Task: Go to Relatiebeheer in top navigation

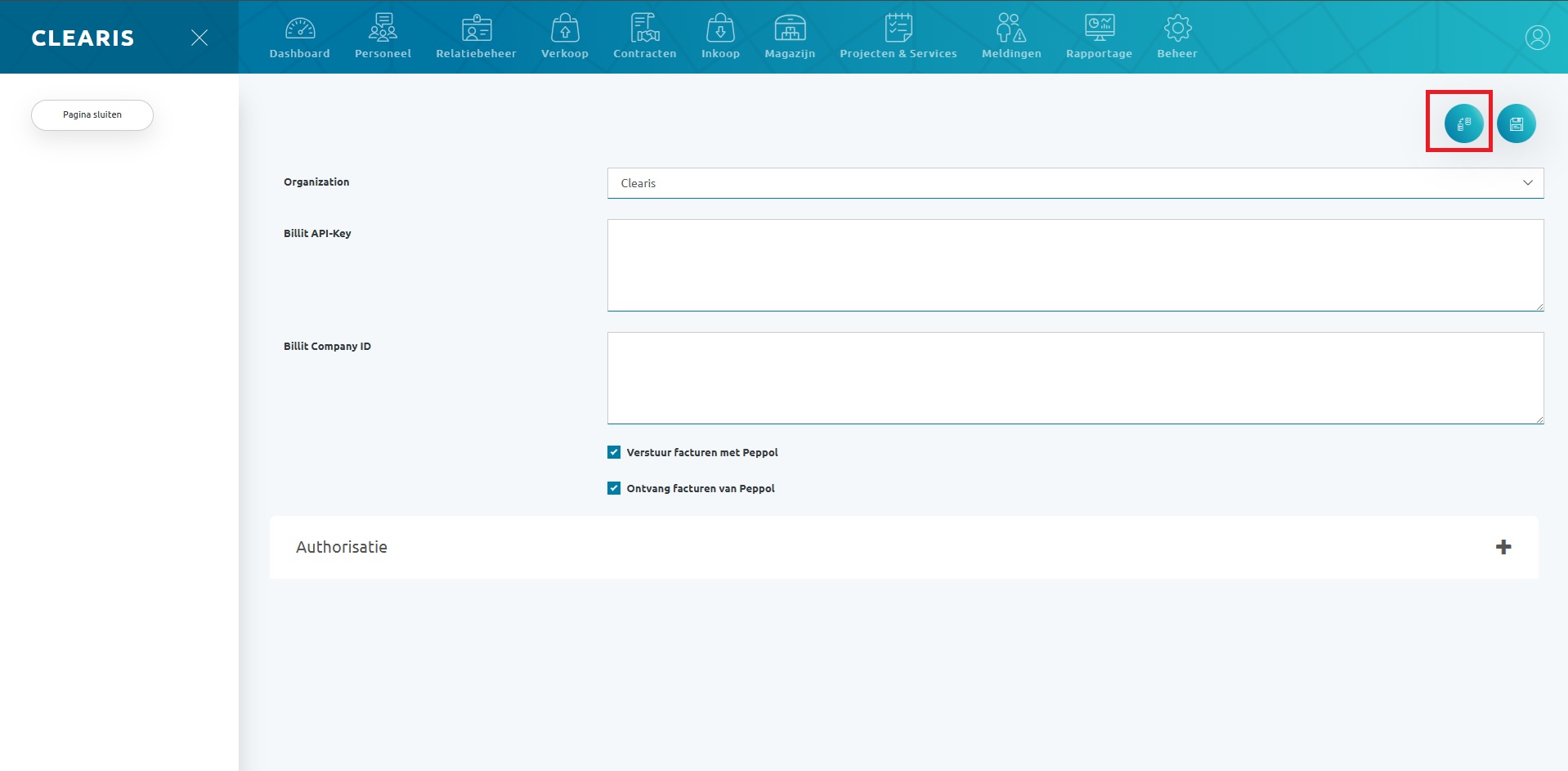Action: click(476, 37)
